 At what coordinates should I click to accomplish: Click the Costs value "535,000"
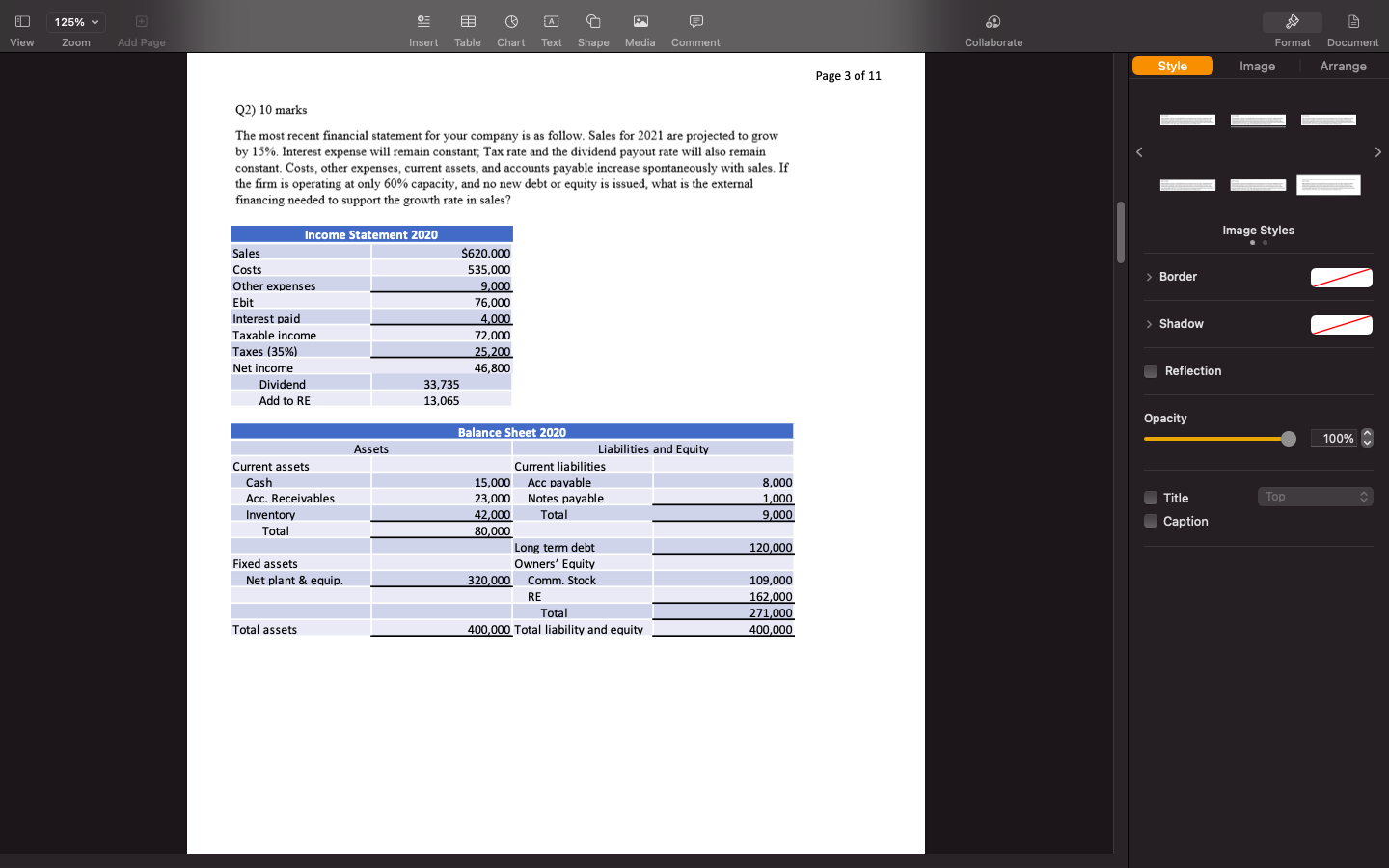tap(489, 270)
